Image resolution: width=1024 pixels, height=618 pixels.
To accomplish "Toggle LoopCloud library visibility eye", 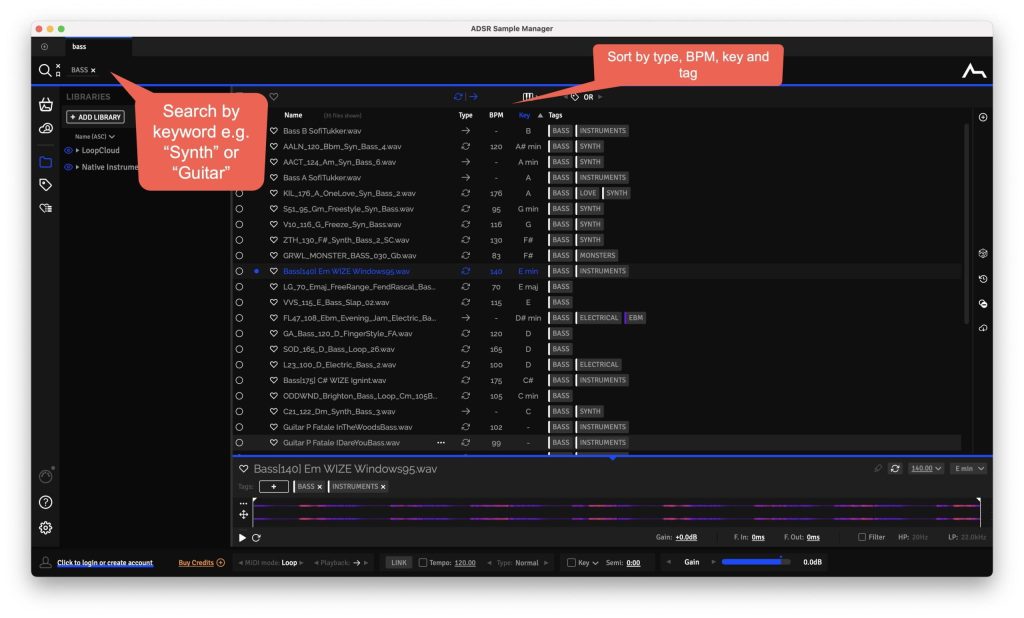I will pyautogui.click(x=69, y=151).
